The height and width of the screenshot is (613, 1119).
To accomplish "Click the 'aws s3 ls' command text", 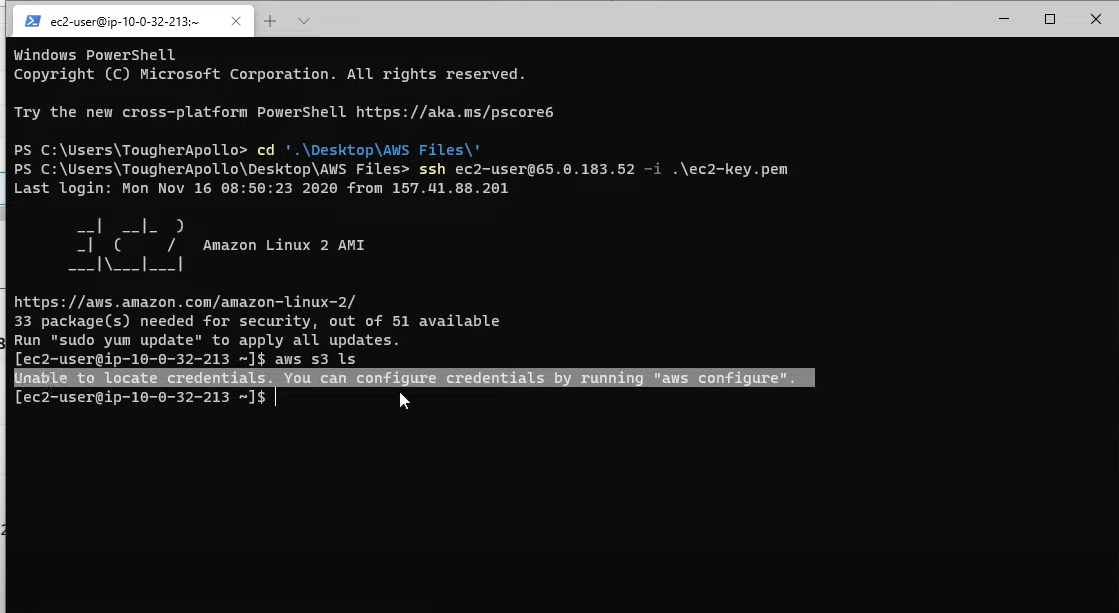I will [x=315, y=359].
